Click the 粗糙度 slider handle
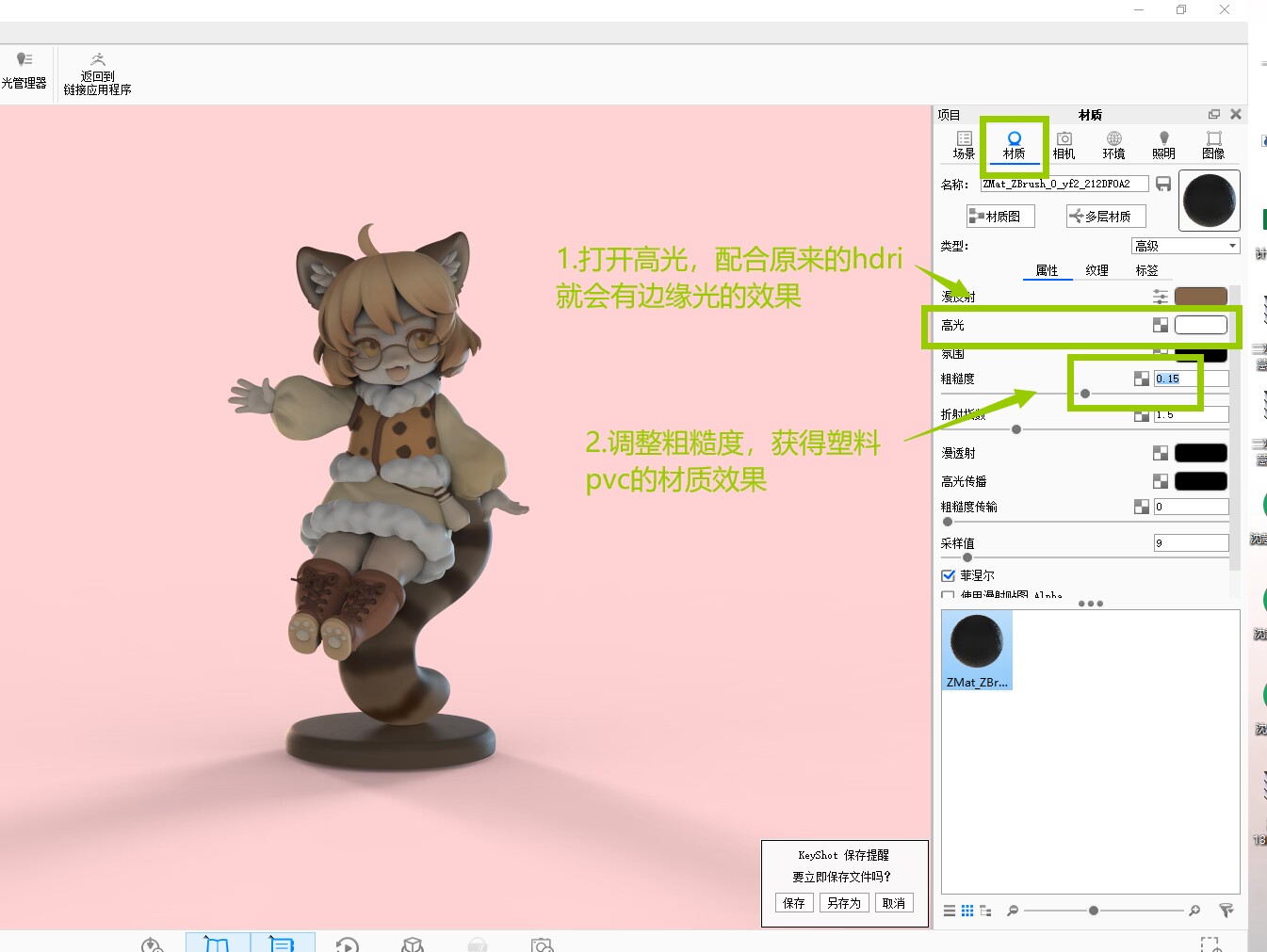This screenshot has height=952, width=1267. point(1085,394)
